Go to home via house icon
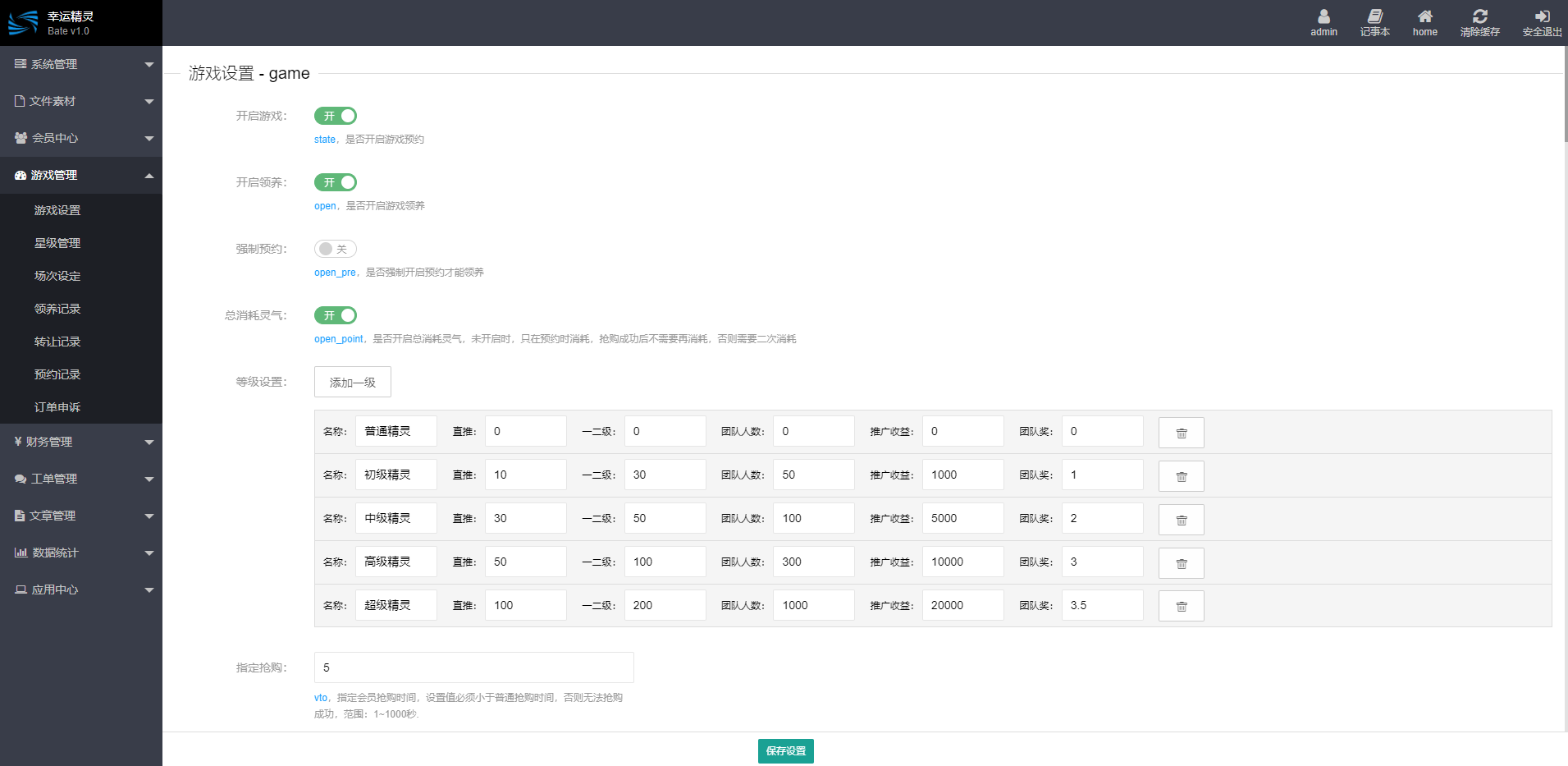Viewport: 1568px width, 766px height. [1424, 16]
